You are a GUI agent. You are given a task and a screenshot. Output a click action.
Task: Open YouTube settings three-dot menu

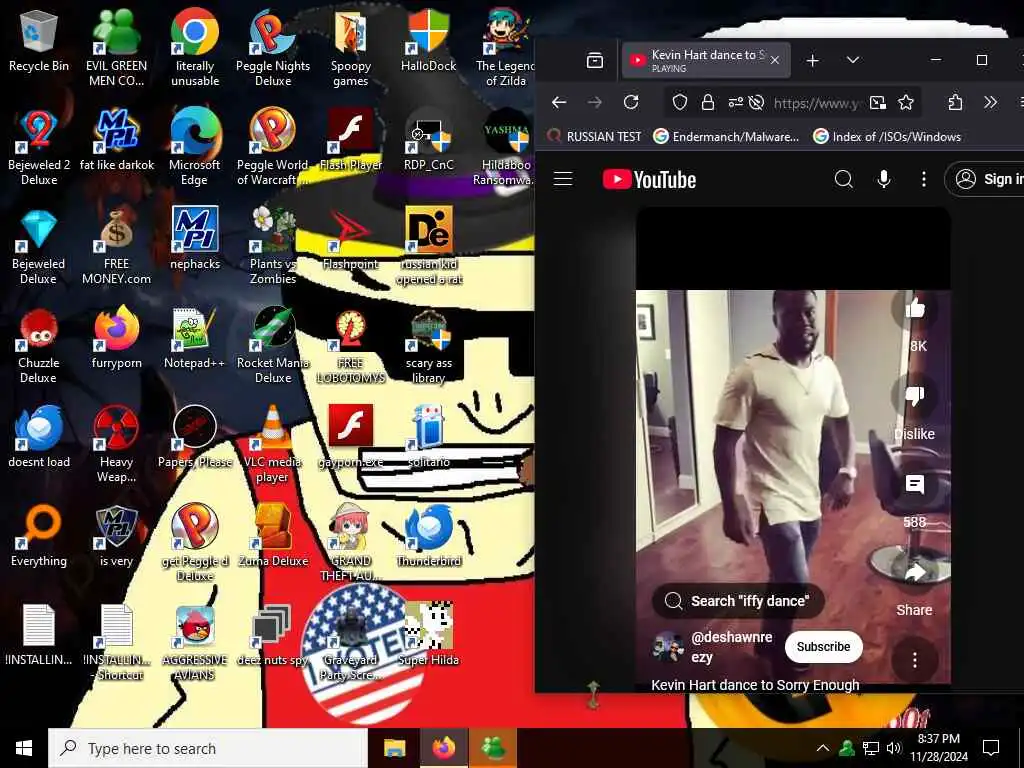(923, 179)
